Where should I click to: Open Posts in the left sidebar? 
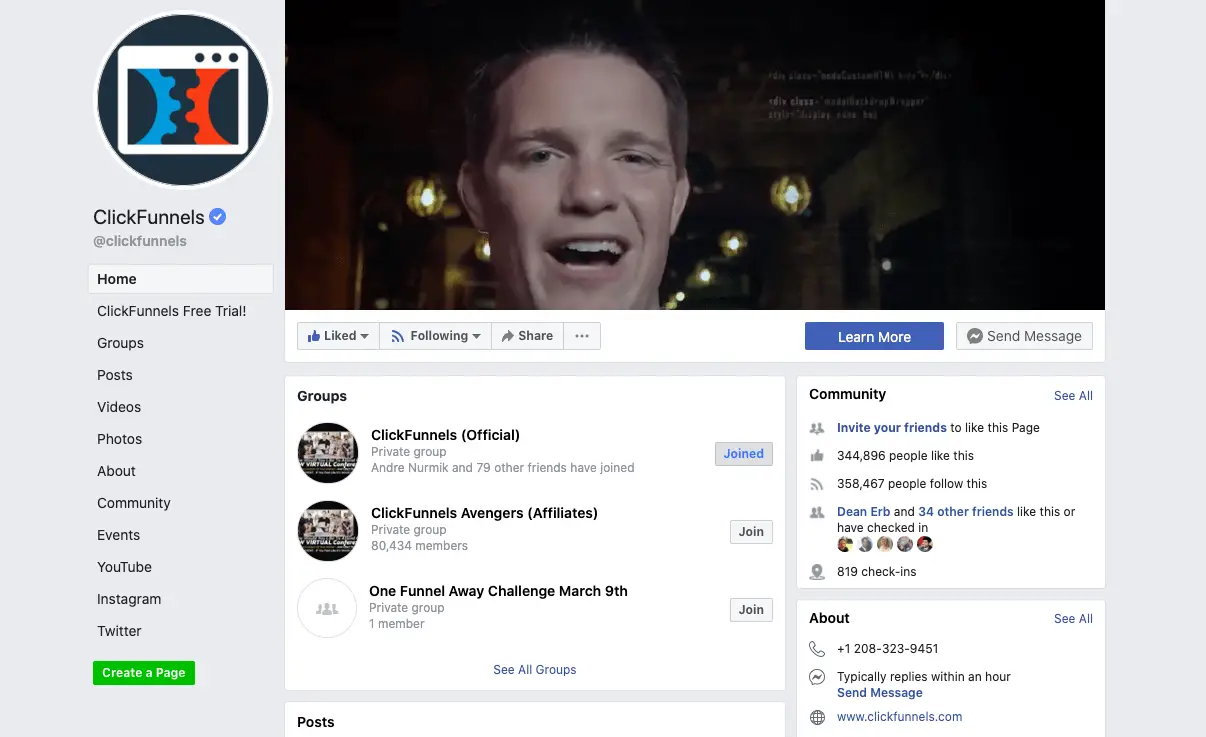tap(115, 375)
